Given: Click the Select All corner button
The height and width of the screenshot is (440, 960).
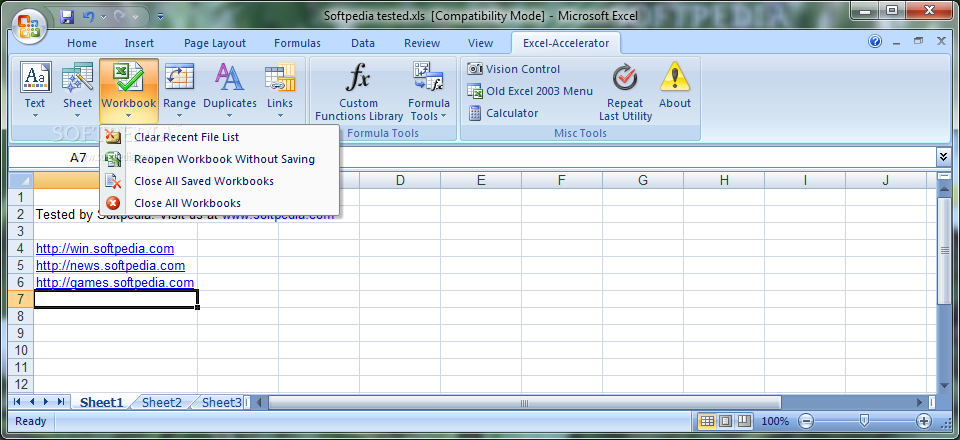Looking at the screenshot, I should click(x=21, y=181).
